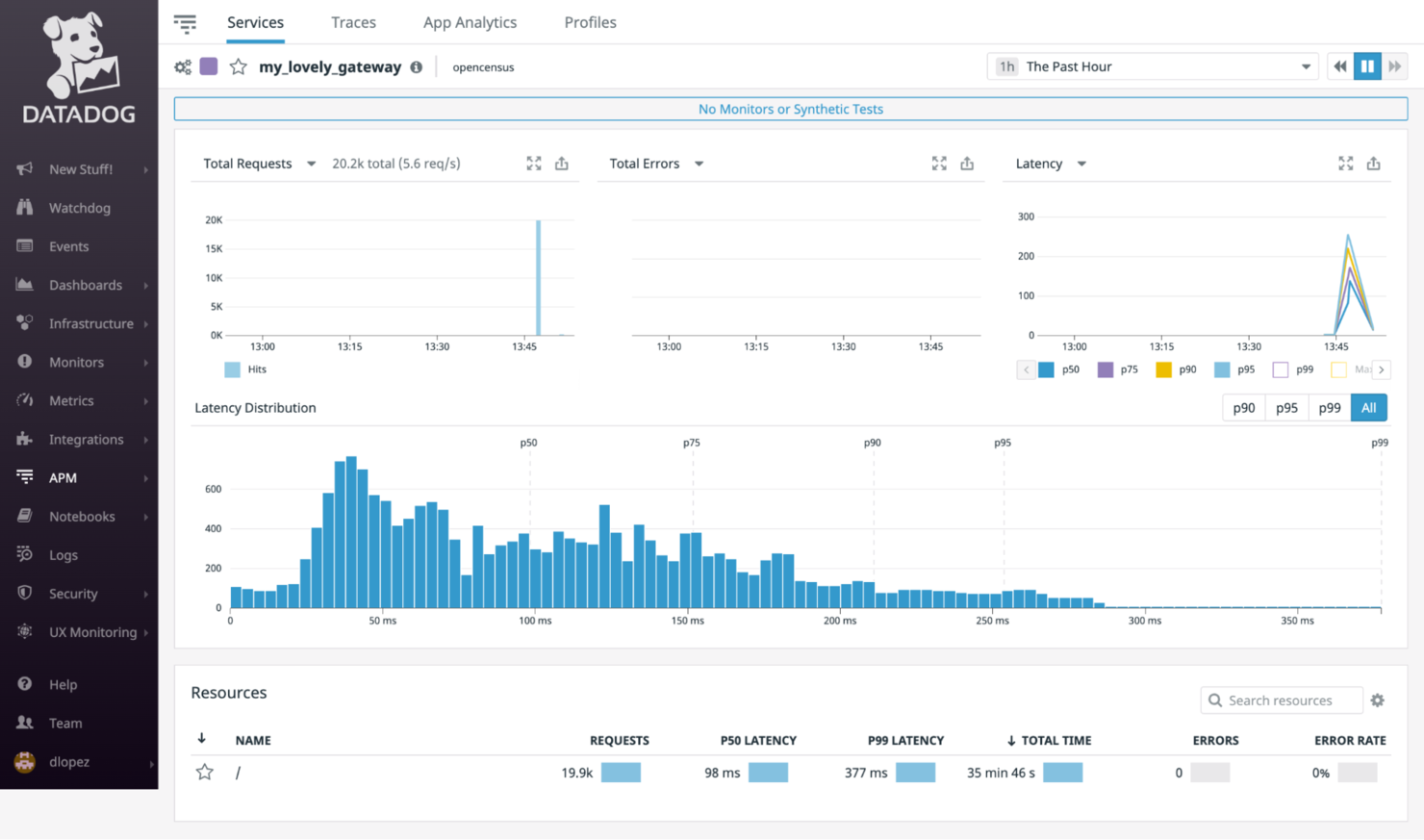Expand Total Requests chart to fullscreen
This screenshot has width=1424, height=840.
pyautogui.click(x=534, y=164)
